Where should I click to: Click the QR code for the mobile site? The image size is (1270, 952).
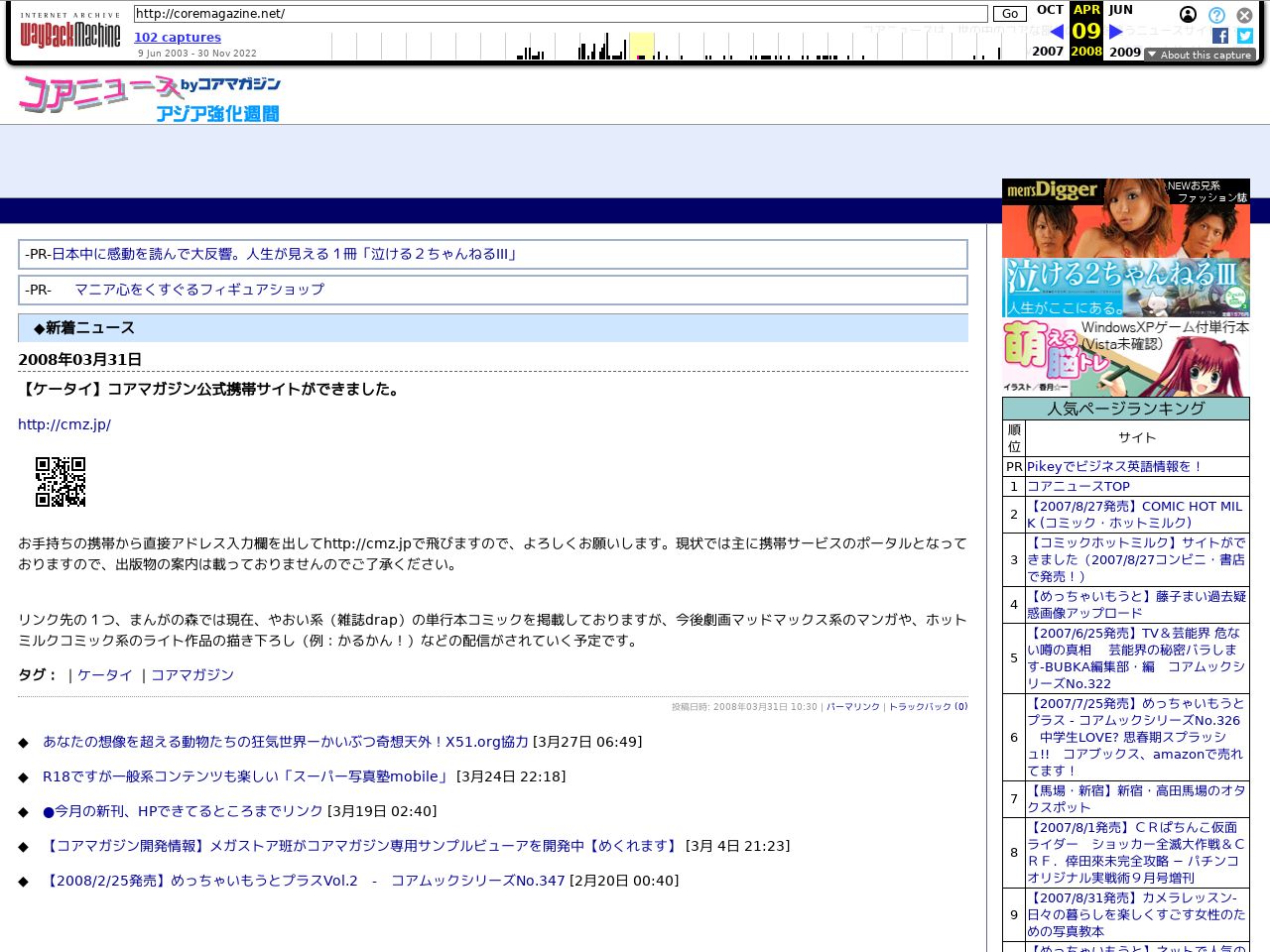[61, 483]
